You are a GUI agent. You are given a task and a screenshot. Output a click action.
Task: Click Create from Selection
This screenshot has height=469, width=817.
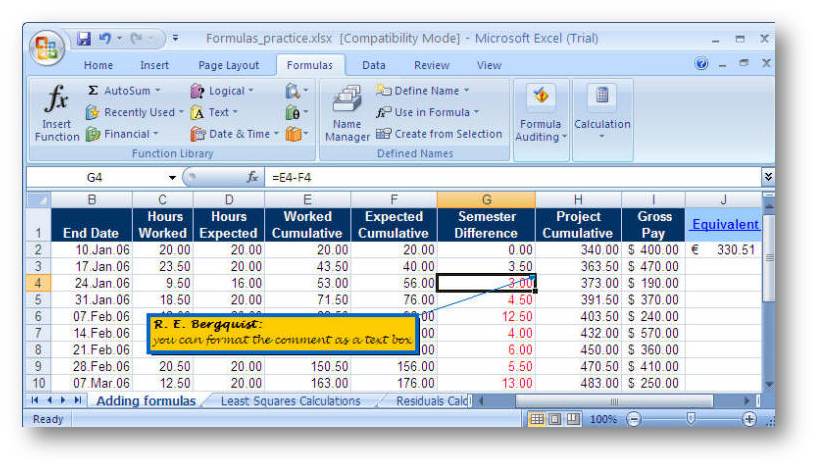(x=440, y=134)
